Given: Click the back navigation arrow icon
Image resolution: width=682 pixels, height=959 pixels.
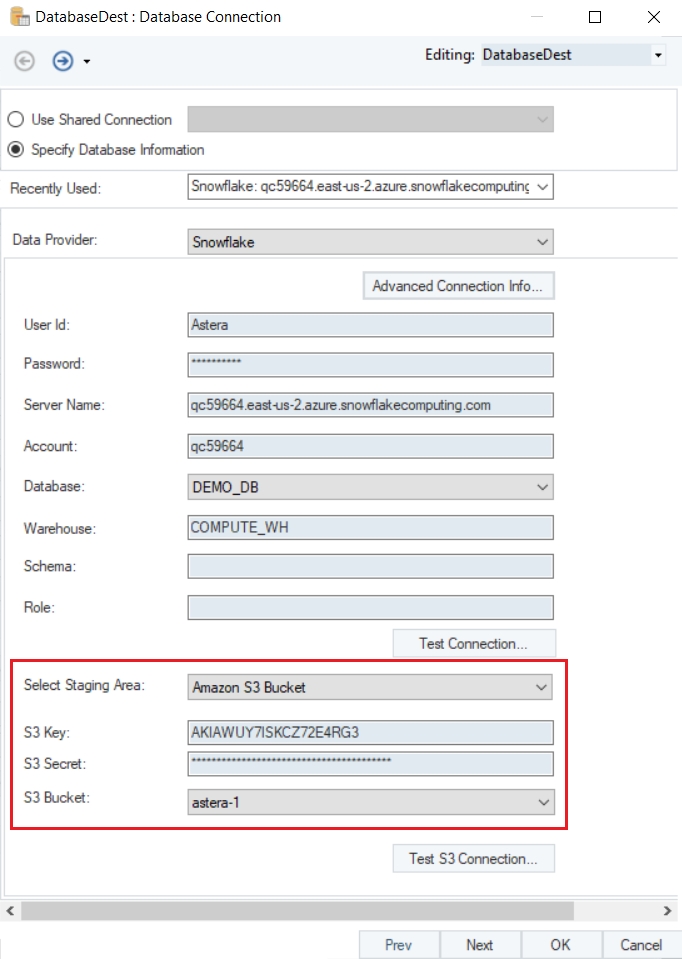Looking at the screenshot, I should [25, 61].
